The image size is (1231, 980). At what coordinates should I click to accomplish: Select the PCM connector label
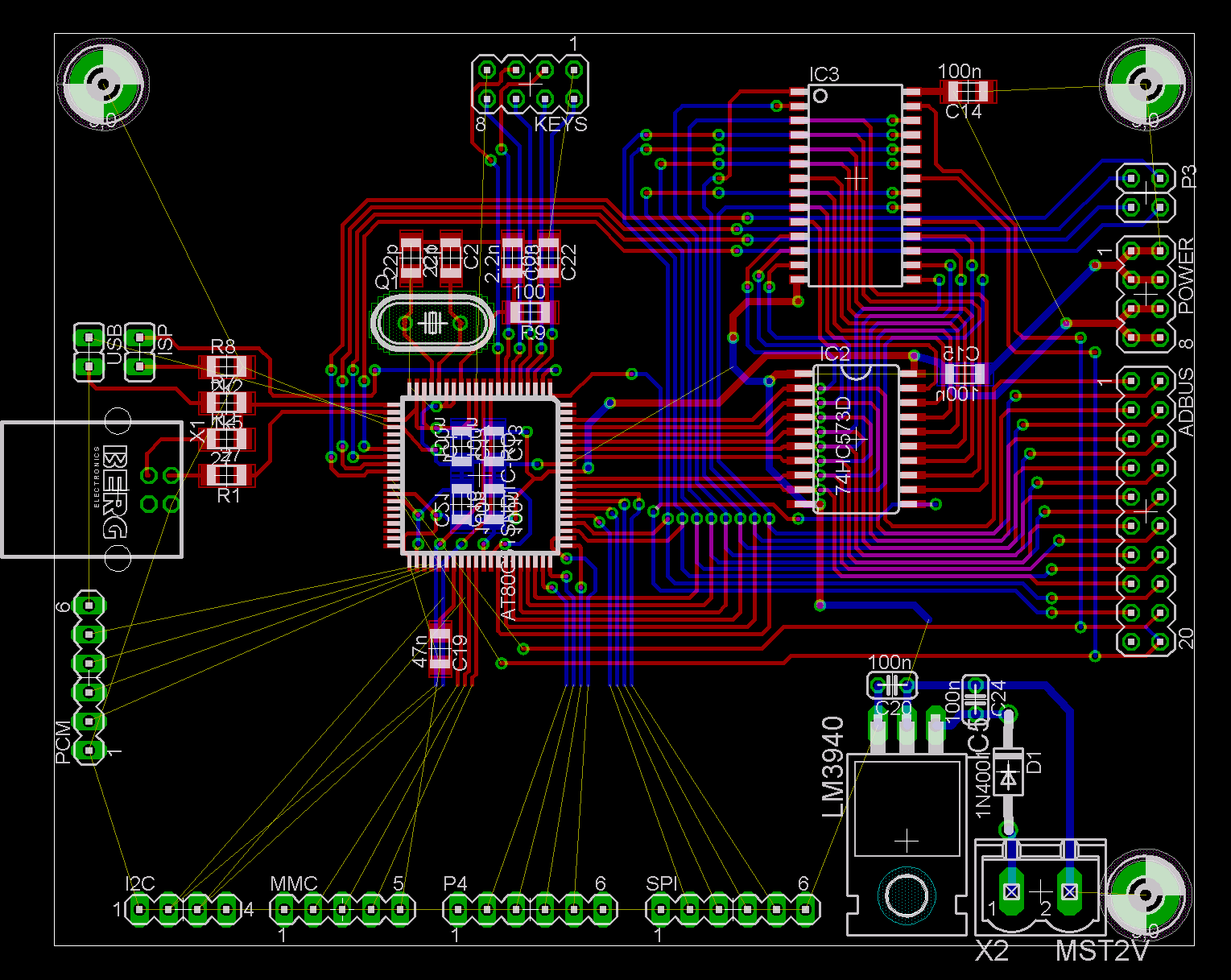coord(64,743)
